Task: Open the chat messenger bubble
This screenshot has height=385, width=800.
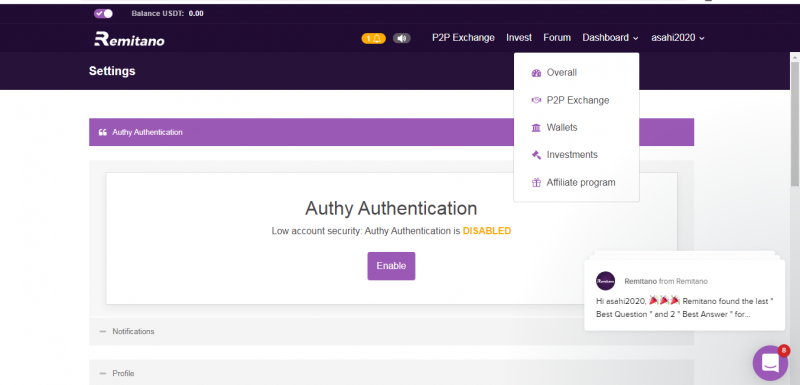Action: [x=770, y=363]
